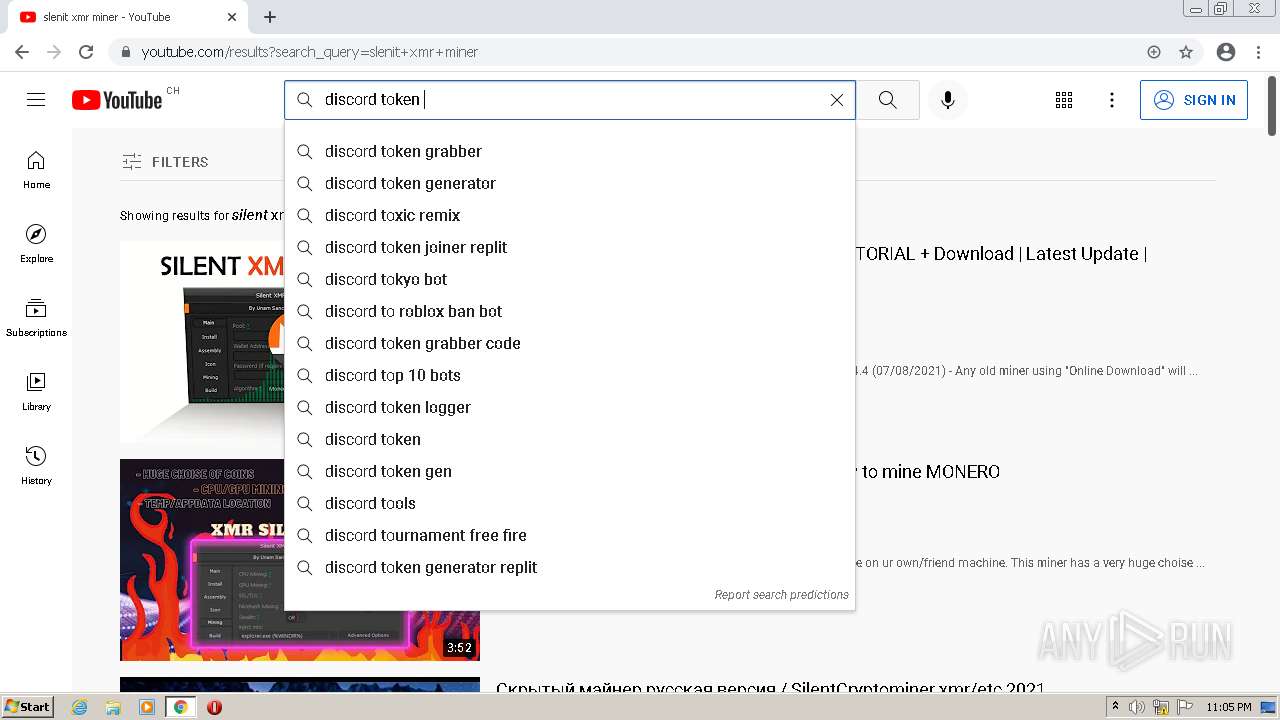Open the 'how to mine MONERO' video title
1280x720 pixels.
pyautogui.click(x=928, y=472)
